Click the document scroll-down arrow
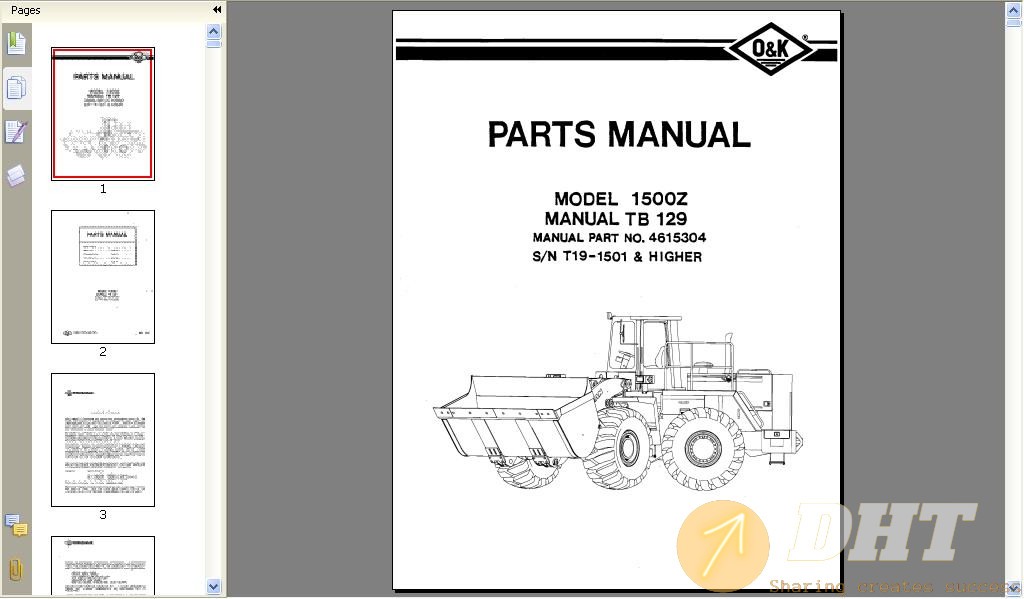This screenshot has width=1024, height=599. pos(1014,589)
